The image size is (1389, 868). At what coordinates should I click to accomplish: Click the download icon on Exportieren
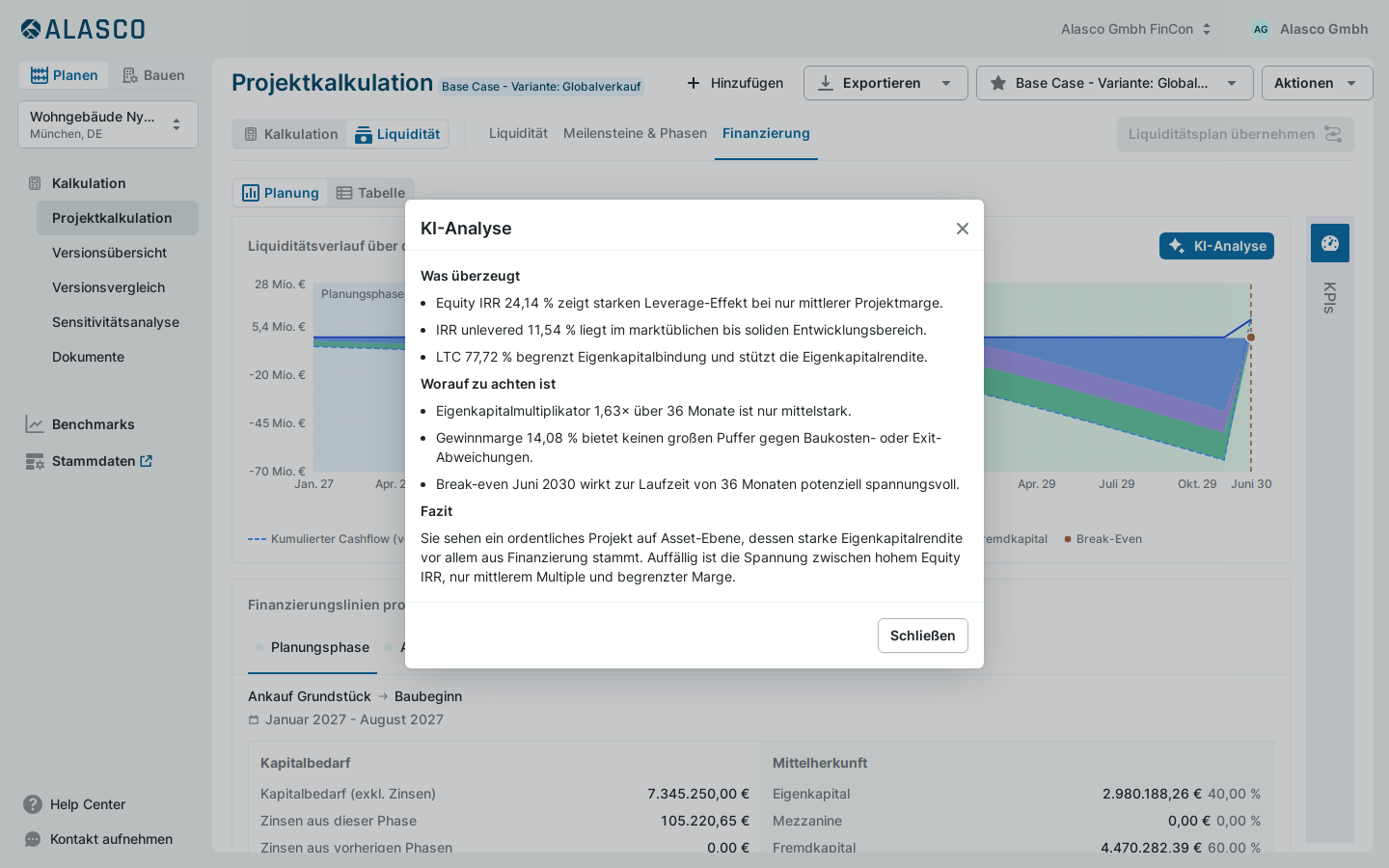pyautogui.click(x=826, y=83)
